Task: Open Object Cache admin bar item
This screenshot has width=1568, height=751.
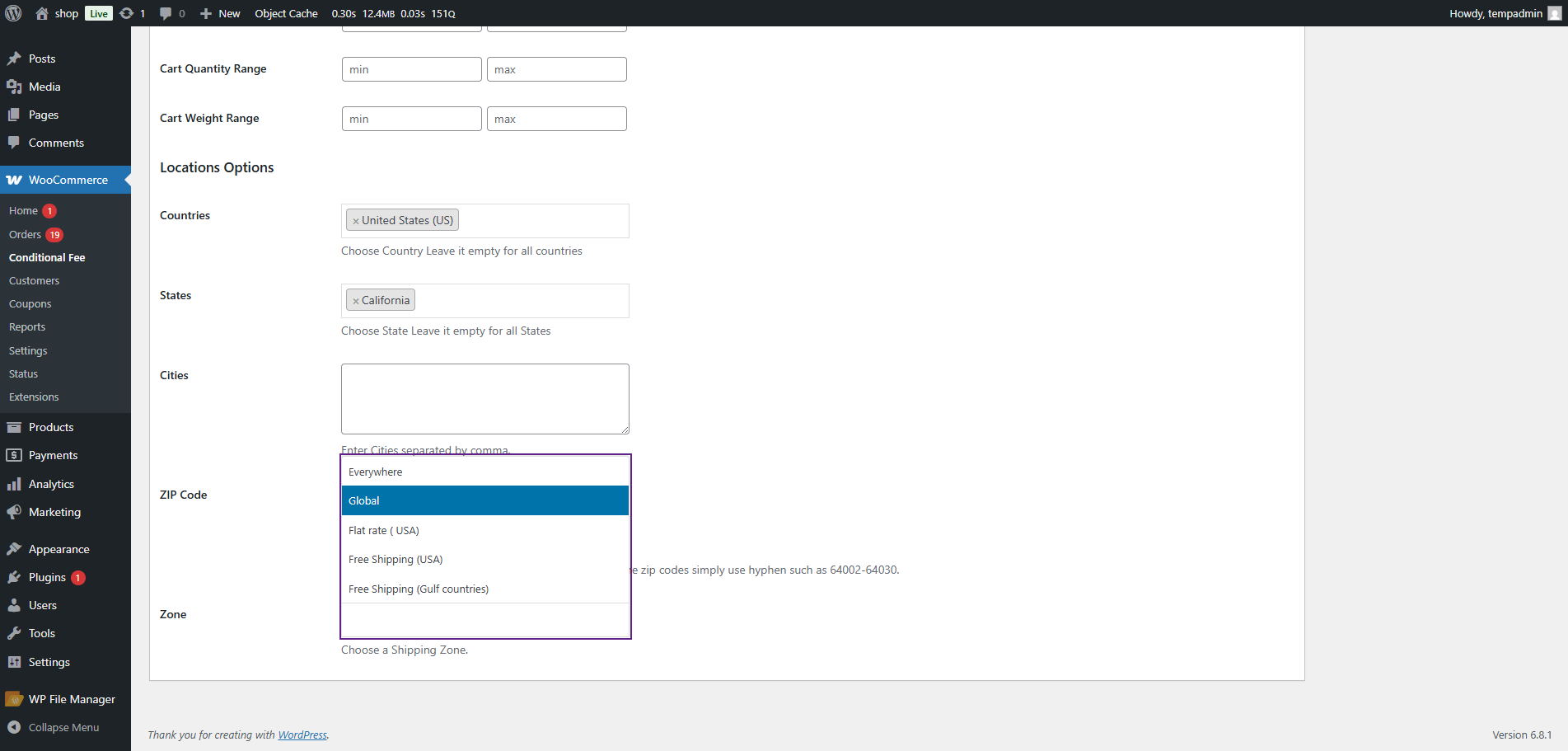Action: 286,13
